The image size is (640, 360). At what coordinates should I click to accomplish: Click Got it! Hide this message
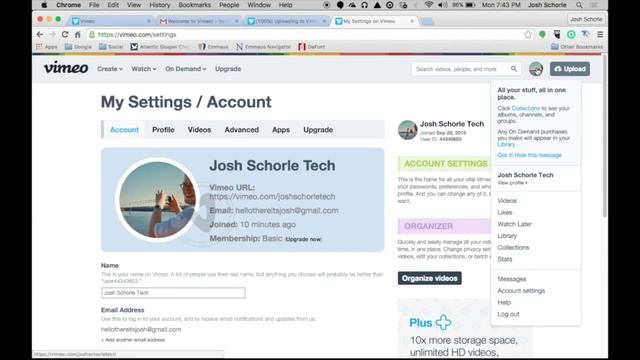529,155
